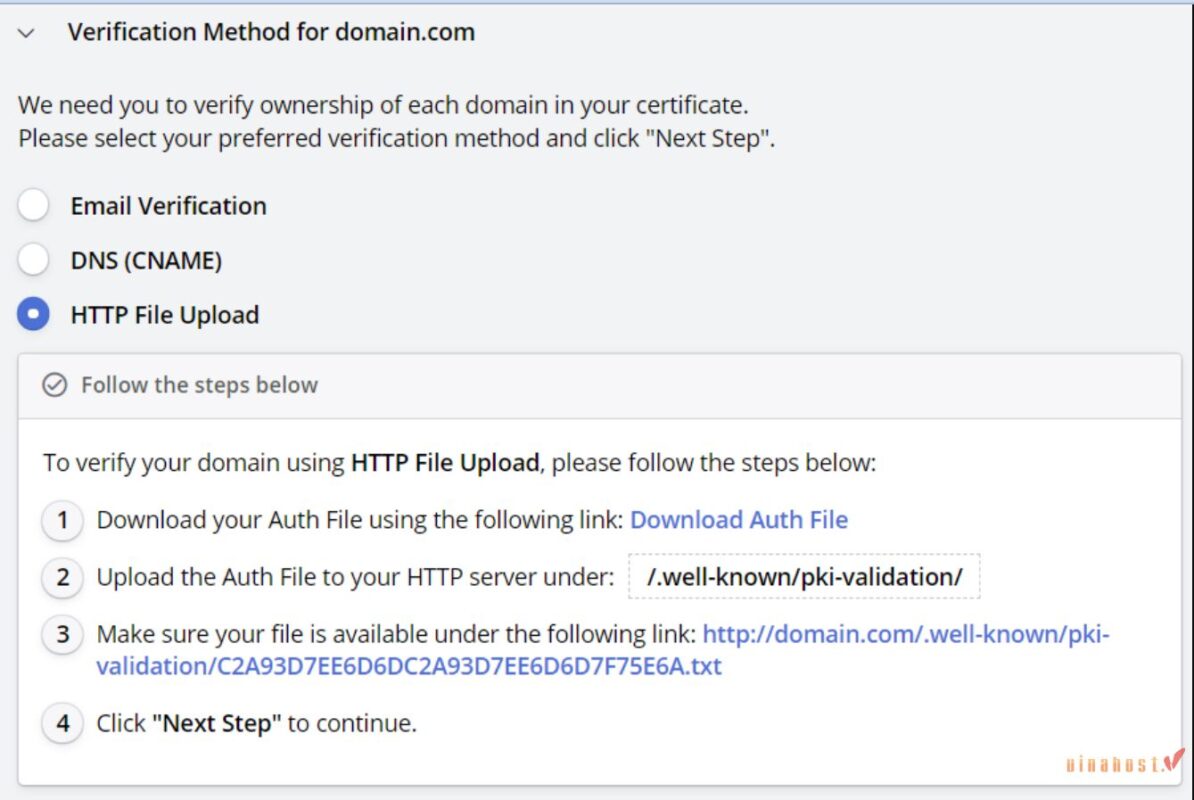Click the Verification Method for domain.com heading
Screen dimensions: 1194x800
(270, 32)
